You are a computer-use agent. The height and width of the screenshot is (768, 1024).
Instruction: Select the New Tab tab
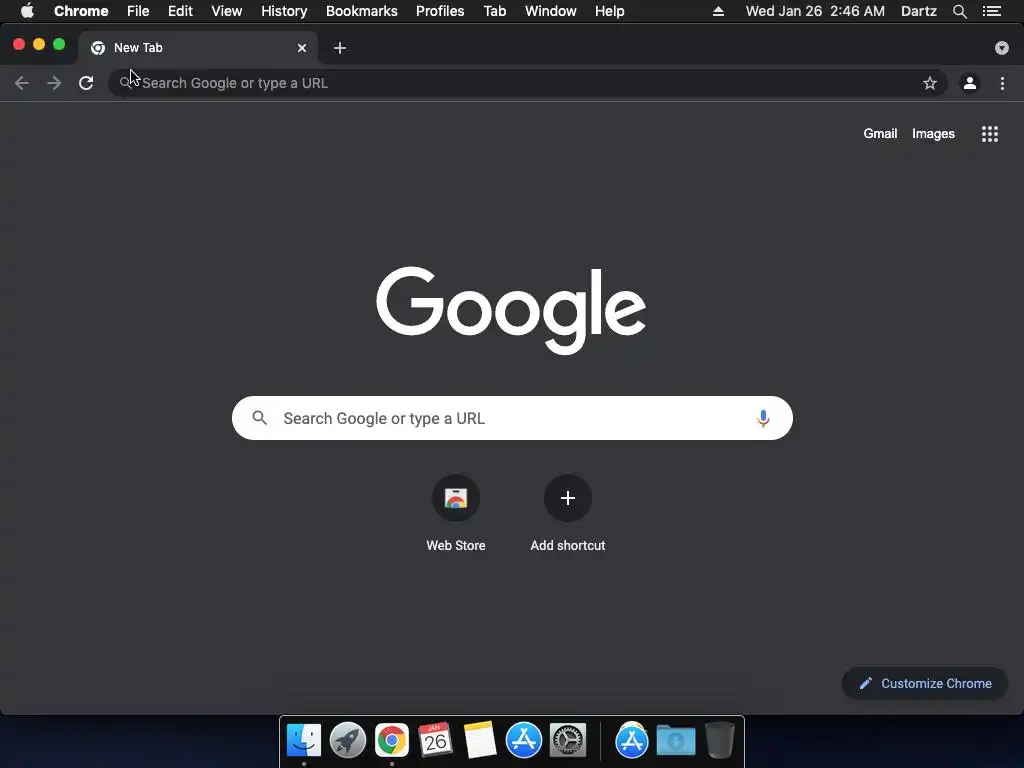pos(196,48)
